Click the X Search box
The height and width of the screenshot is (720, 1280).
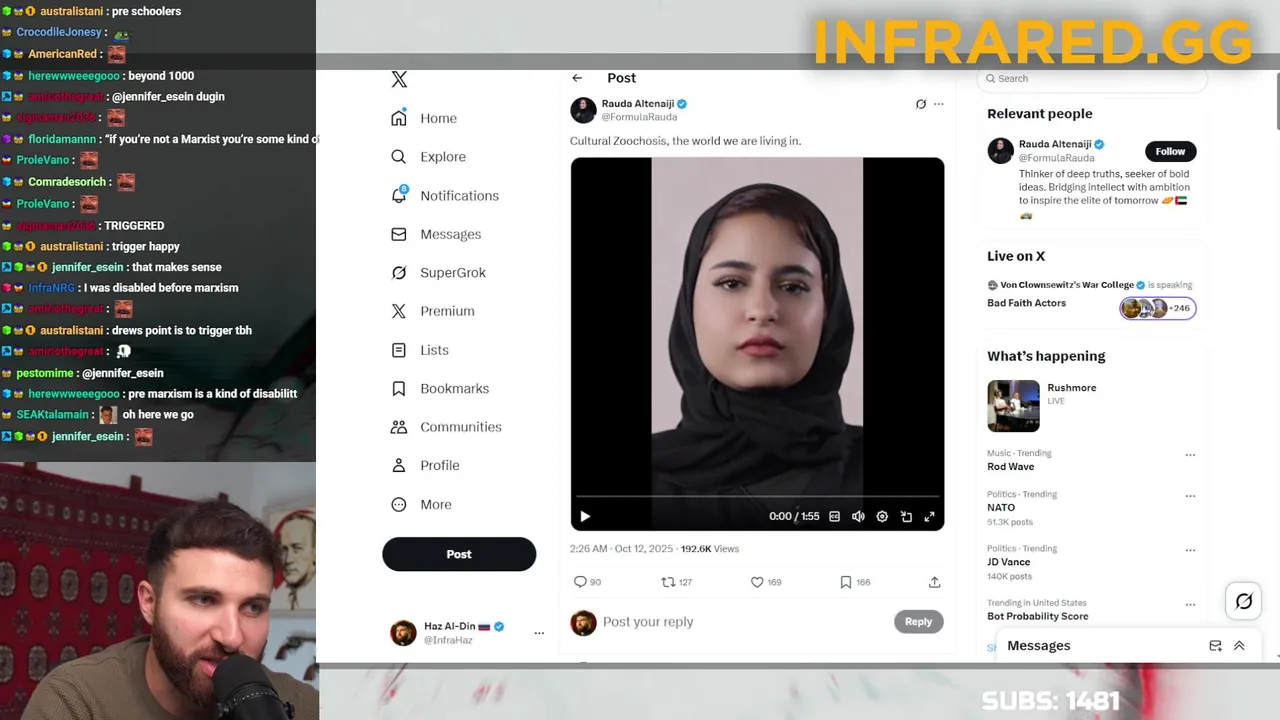[1092, 78]
